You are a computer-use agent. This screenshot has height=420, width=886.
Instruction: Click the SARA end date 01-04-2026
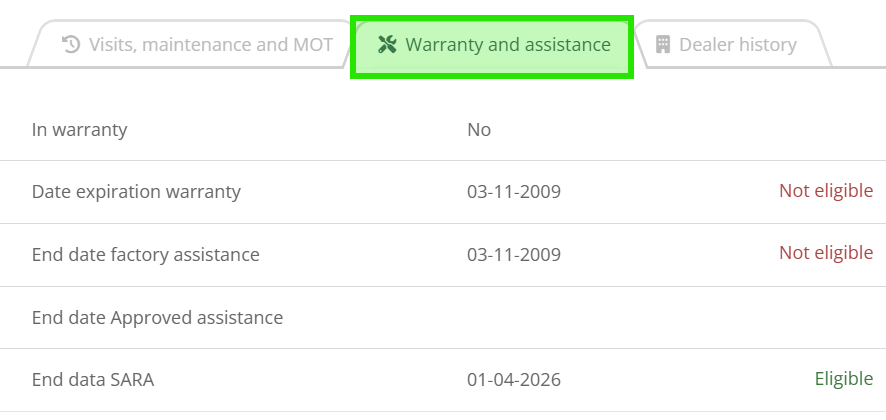point(514,379)
